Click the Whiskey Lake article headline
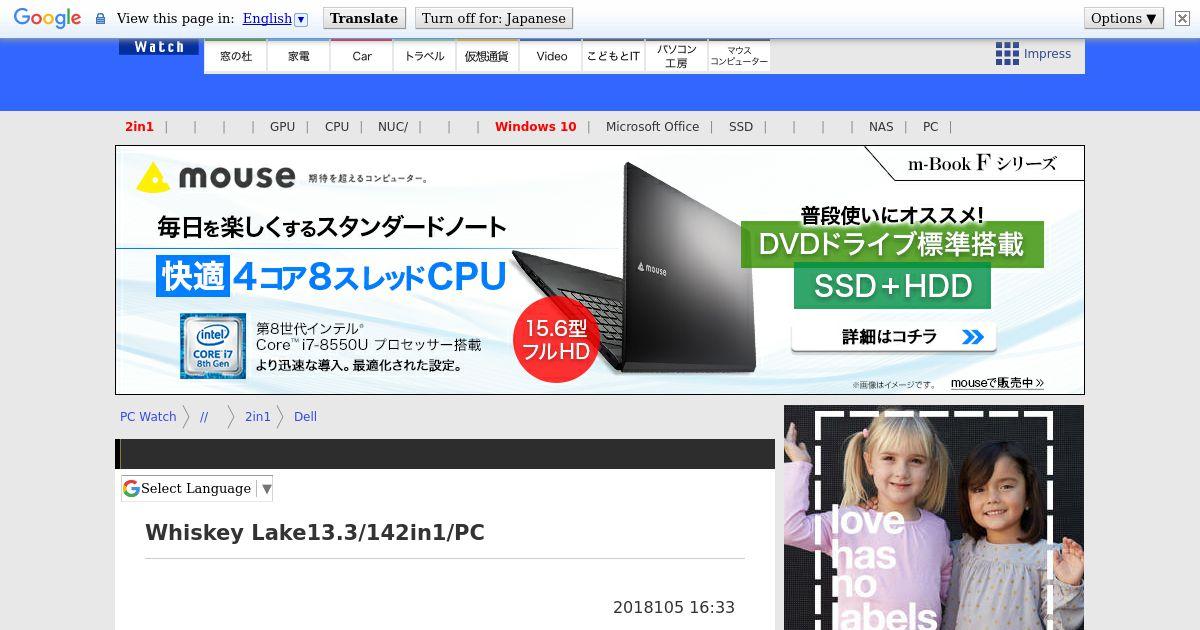The height and width of the screenshot is (630, 1200). (x=315, y=533)
